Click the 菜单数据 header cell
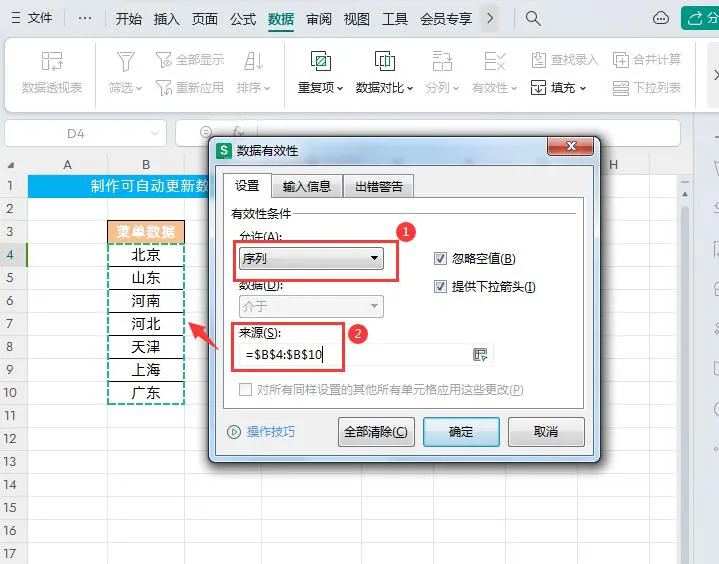719x564 pixels. pos(146,232)
